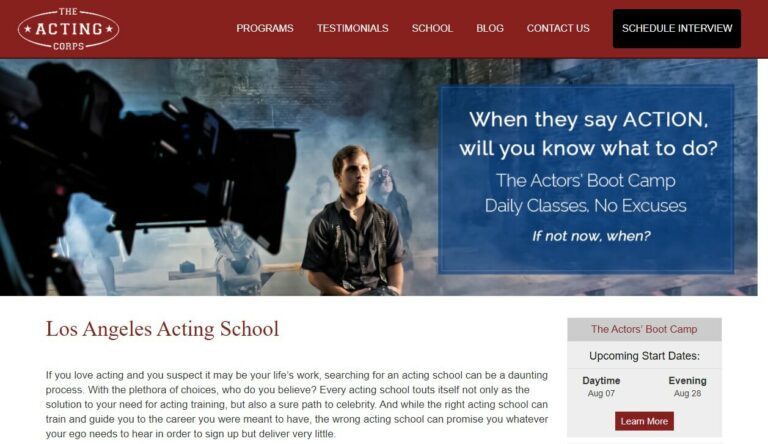The height and width of the screenshot is (444, 768).
Task: Open the School menu item
Action: point(432,28)
